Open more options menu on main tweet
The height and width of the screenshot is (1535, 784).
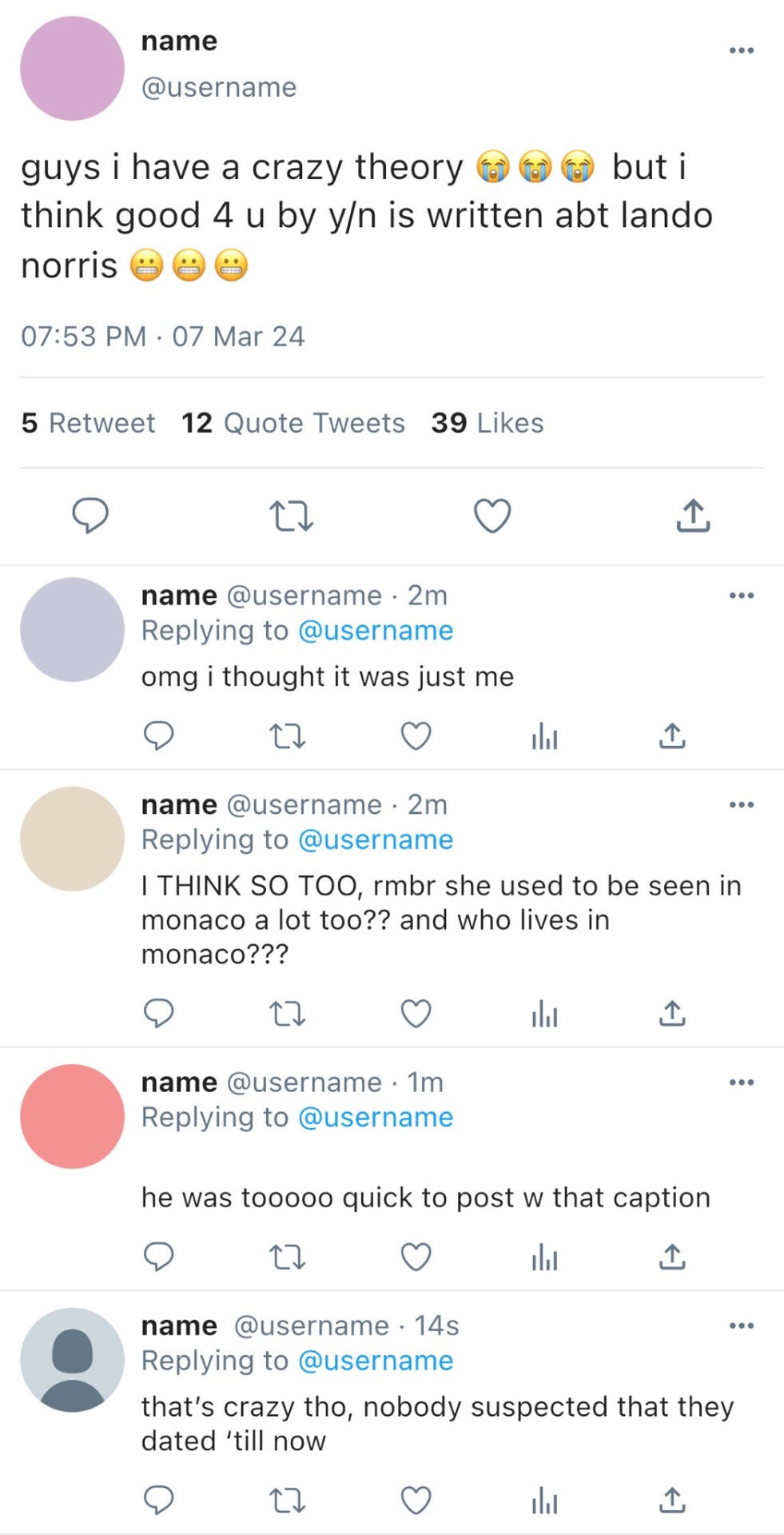click(x=741, y=50)
